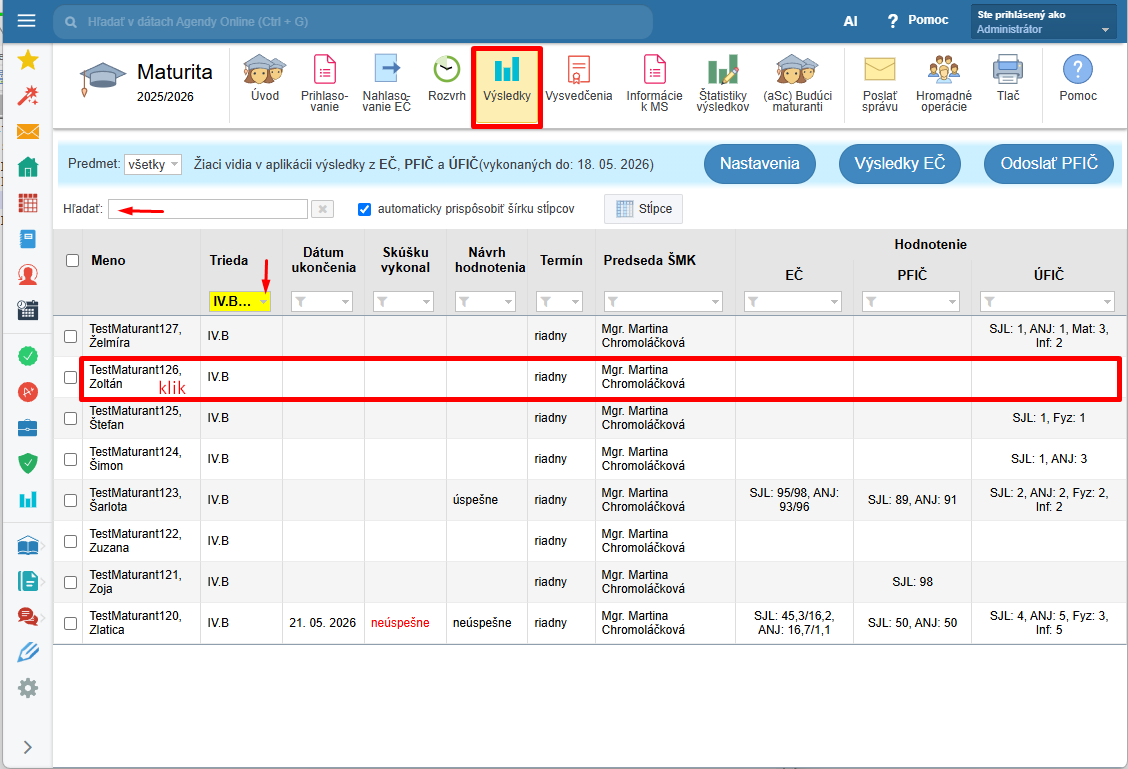Viewport: 1128px width, 769px height.
Task: Open (aSc) Budúci maturanti item
Action: [x=797, y=83]
